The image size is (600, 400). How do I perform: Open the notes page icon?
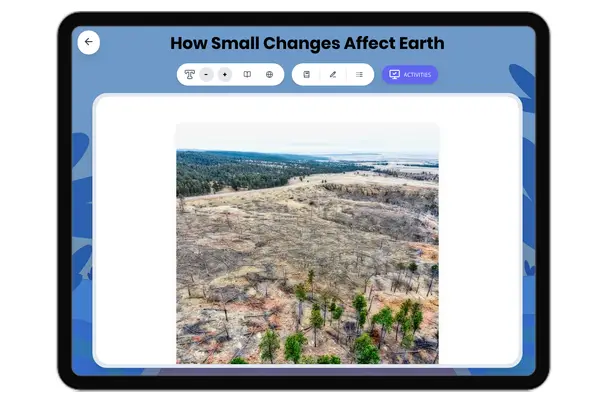click(x=307, y=75)
